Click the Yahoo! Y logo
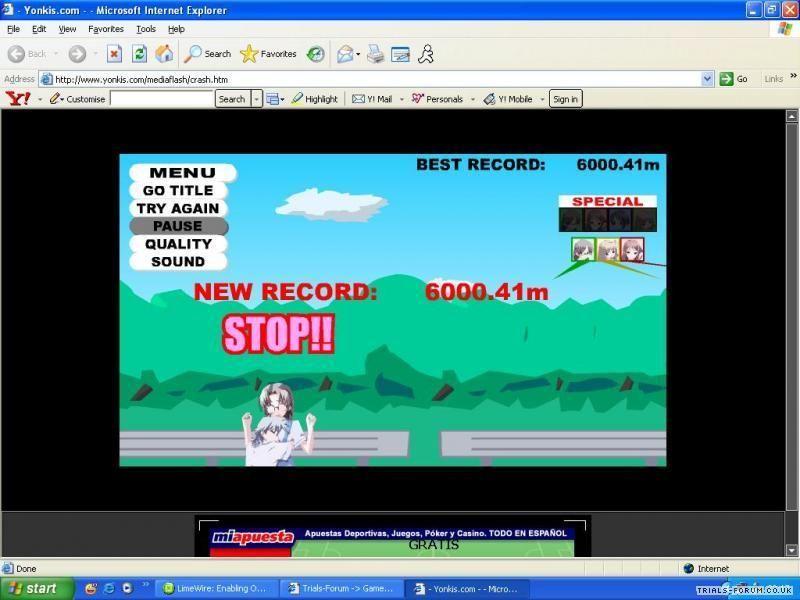 coord(18,98)
